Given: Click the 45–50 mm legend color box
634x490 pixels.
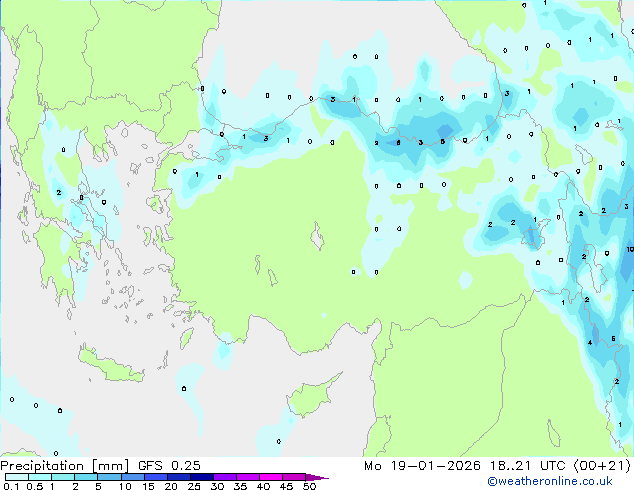Looking at the screenshot, I should click(x=294, y=477).
